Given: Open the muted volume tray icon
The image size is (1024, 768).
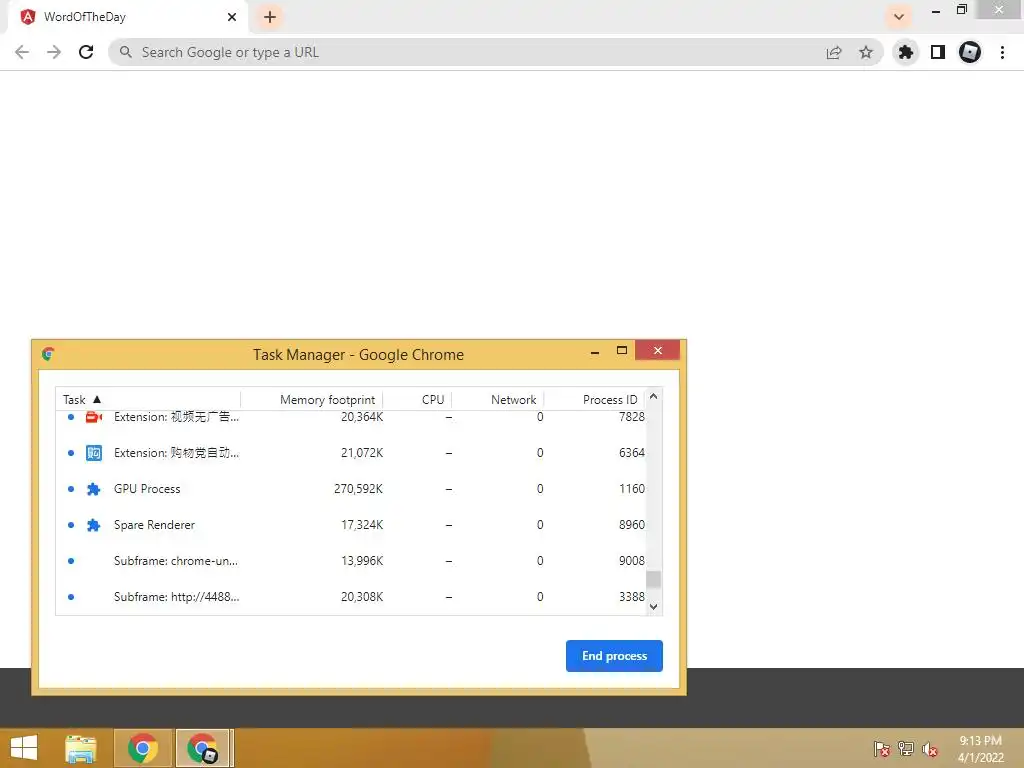Looking at the screenshot, I should click(x=930, y=749).
